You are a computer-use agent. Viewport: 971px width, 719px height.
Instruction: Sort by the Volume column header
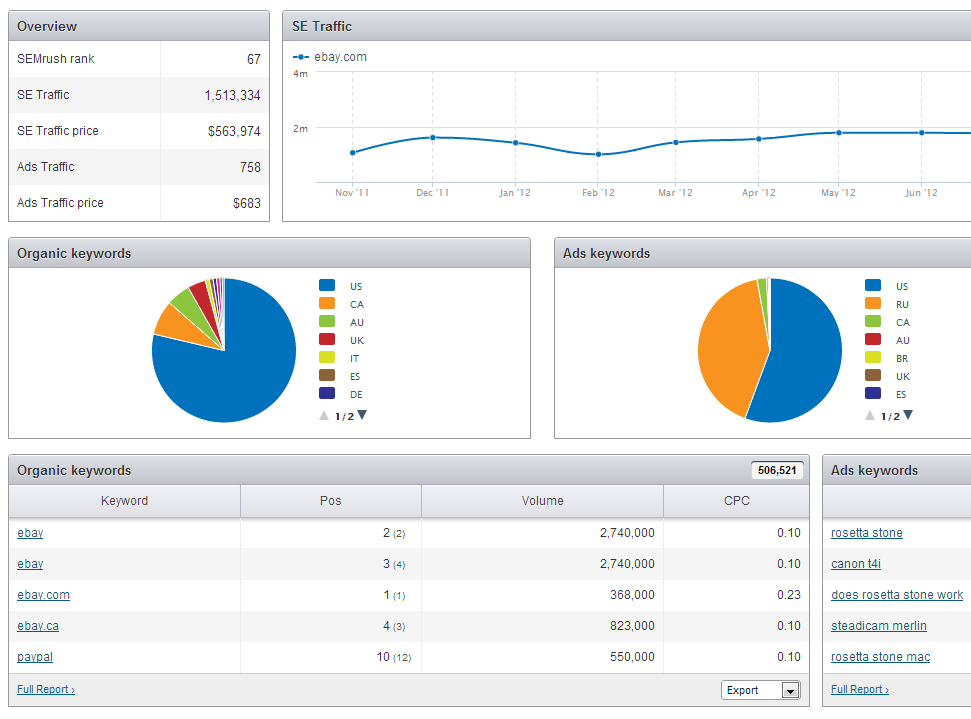coord(542,500)
